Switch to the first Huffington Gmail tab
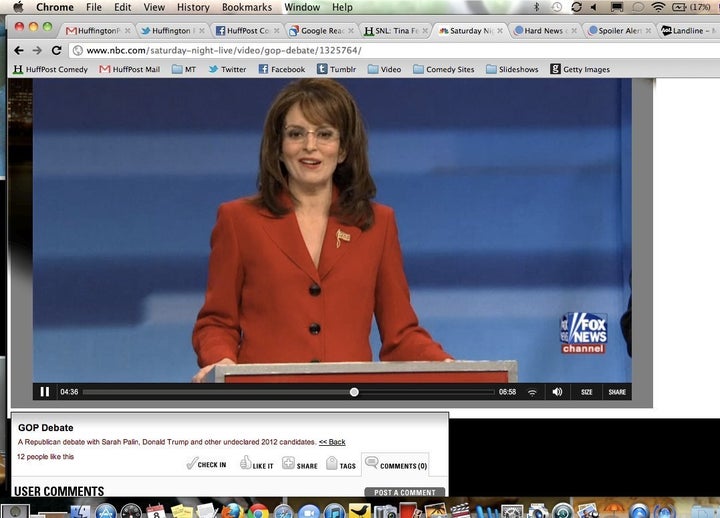 97,31
